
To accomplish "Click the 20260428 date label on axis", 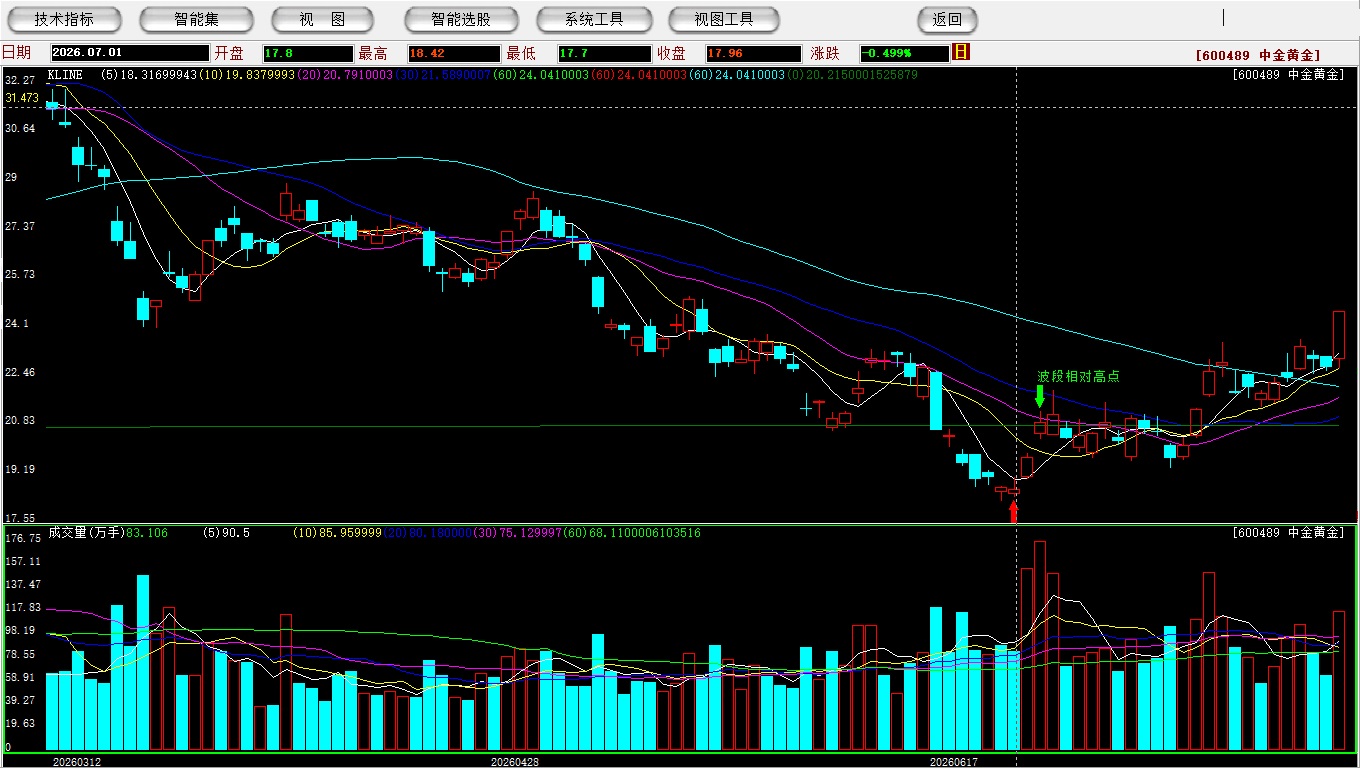I will click(x=515, y=761).
